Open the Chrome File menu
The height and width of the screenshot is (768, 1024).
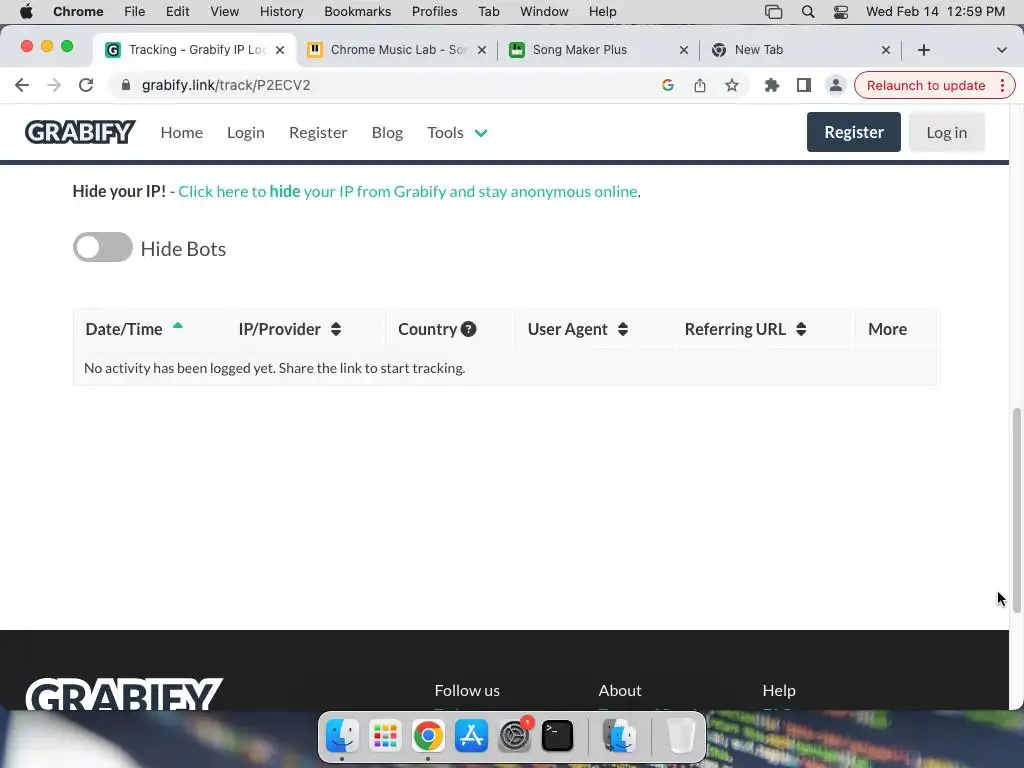point(135,12)
